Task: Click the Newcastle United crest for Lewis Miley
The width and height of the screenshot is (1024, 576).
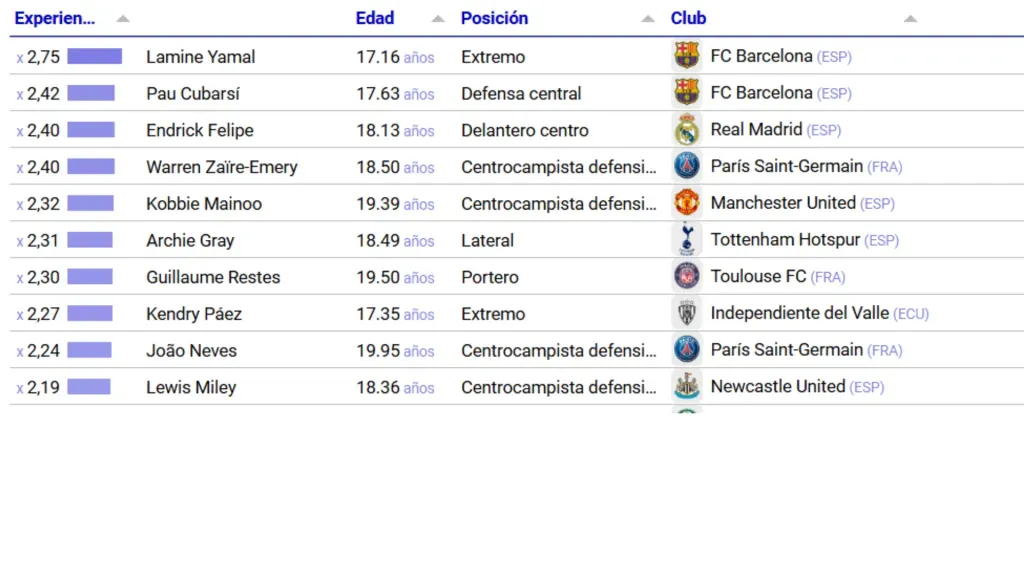Action: tap(687, 387)
